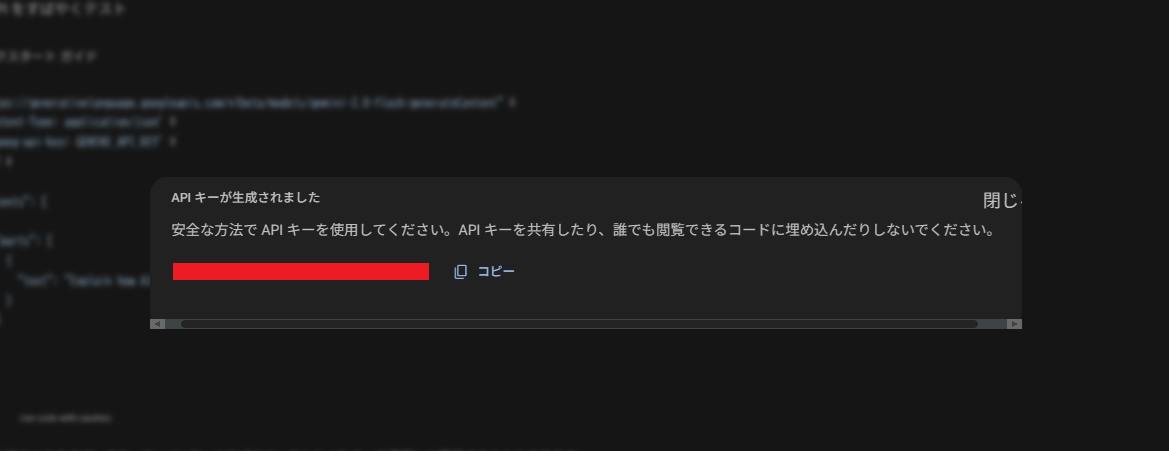1169x451 pixels.
Task: Click the blurred generateContent URL line behind dialog
Action: [257, 103]
